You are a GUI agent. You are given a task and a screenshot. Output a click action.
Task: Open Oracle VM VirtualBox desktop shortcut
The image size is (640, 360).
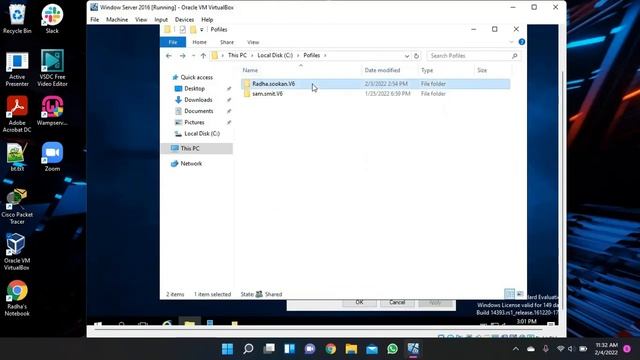point(17,252)
